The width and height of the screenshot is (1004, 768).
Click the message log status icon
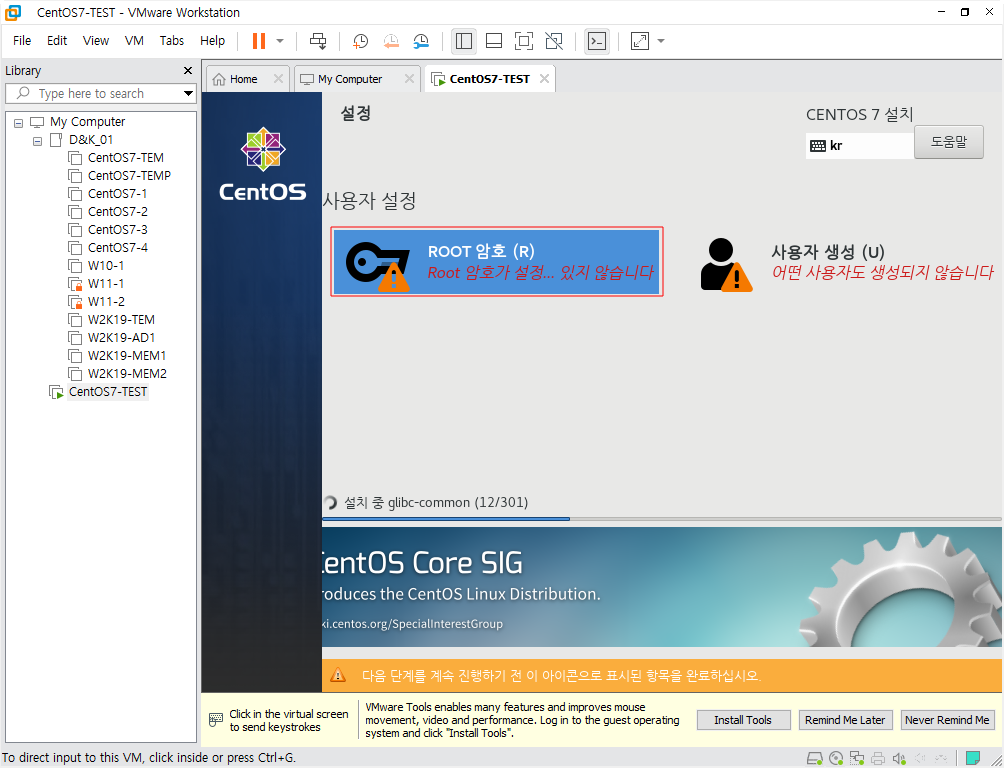coord(973,758)
